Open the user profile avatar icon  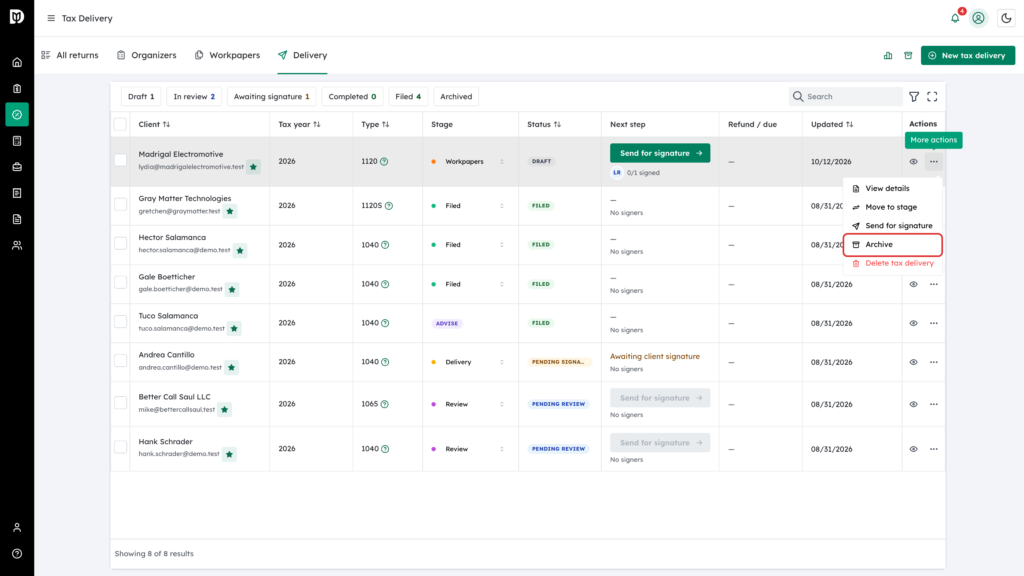tap(978, 18)
